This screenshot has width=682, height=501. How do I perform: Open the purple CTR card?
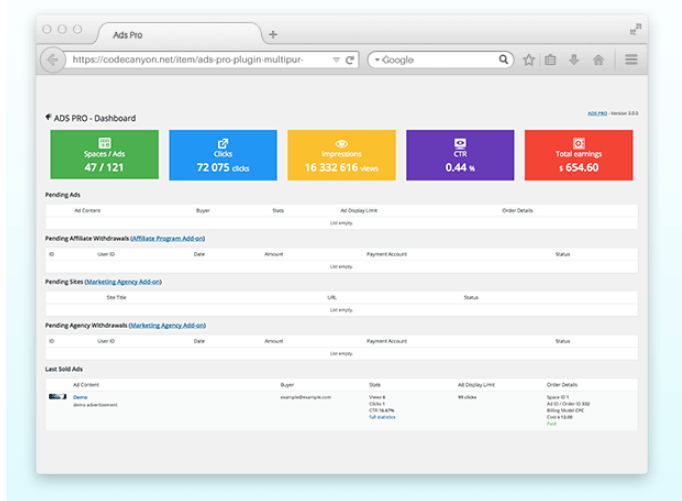point(460,155)
